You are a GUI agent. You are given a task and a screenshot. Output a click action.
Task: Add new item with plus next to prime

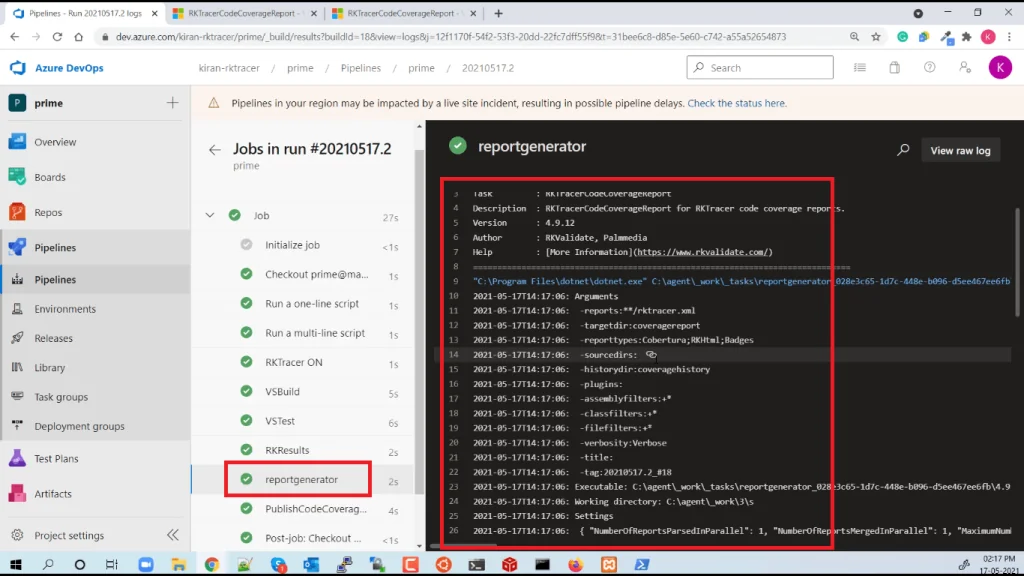point(172,103)
